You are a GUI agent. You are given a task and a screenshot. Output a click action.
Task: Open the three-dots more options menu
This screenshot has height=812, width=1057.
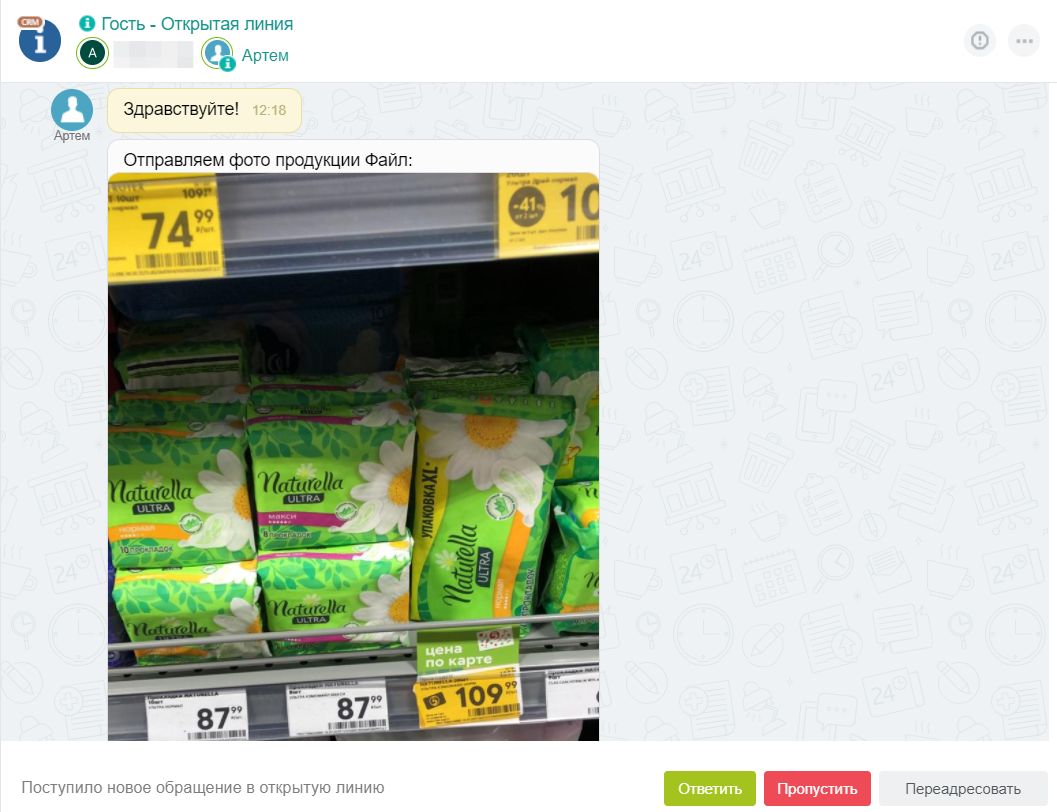coord(1024,40)
